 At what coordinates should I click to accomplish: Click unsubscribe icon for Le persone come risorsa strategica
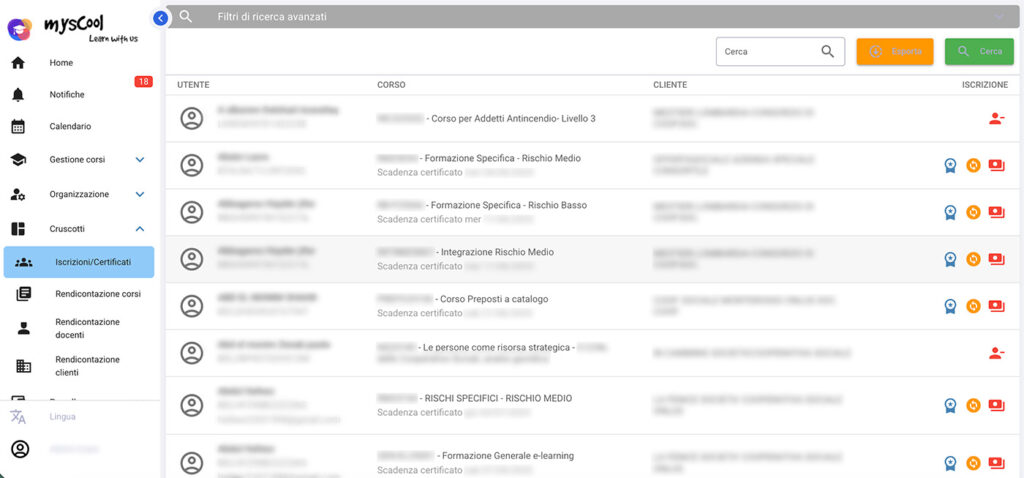point(996,353)
